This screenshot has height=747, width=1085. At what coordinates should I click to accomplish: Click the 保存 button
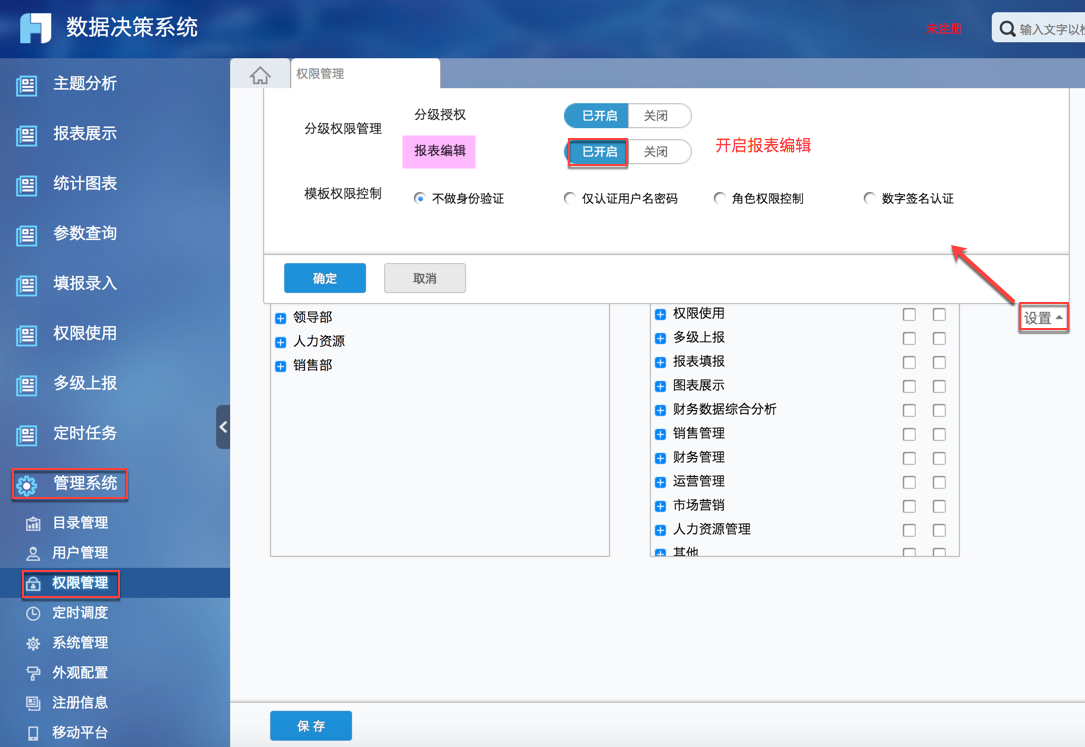pyautogui.click(x=311, y=726)
